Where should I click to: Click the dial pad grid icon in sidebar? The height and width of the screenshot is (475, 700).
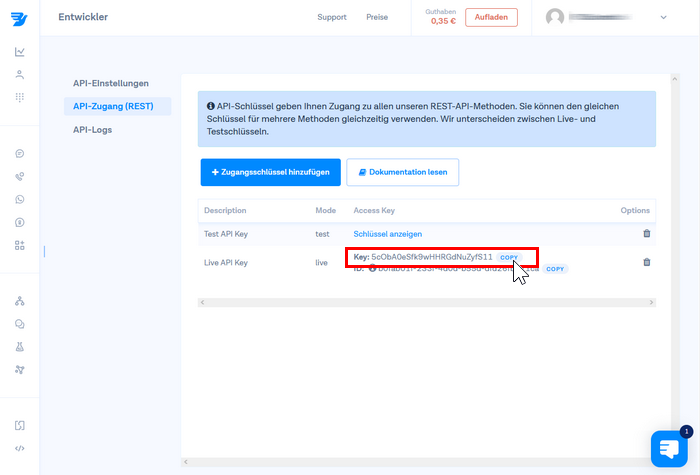20,97
